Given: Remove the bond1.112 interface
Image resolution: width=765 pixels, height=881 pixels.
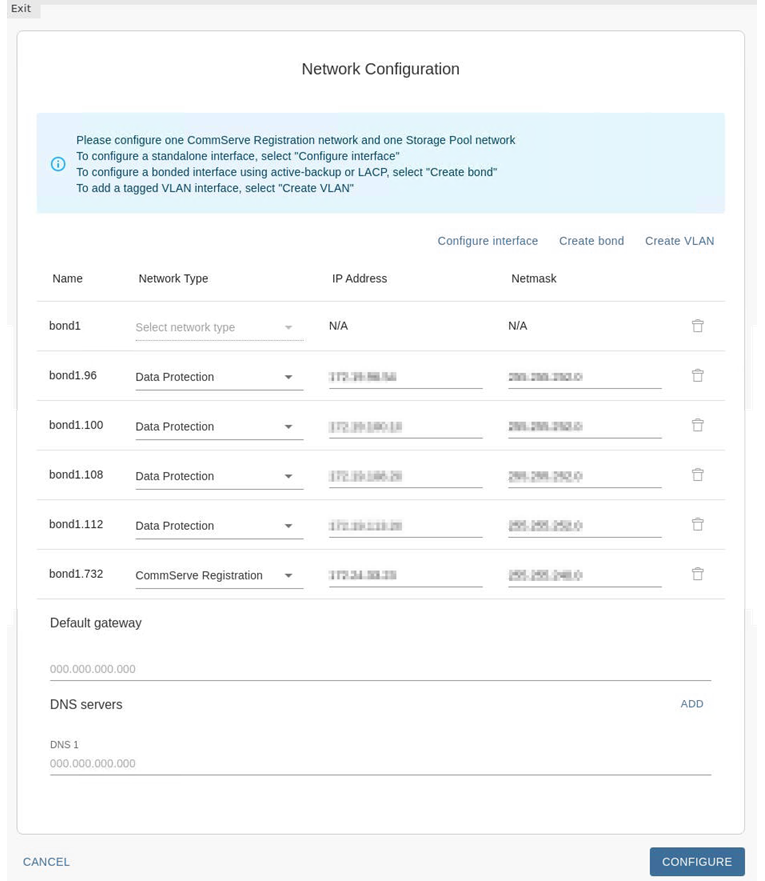Looking at the screenshot, I should pos(697,523).
